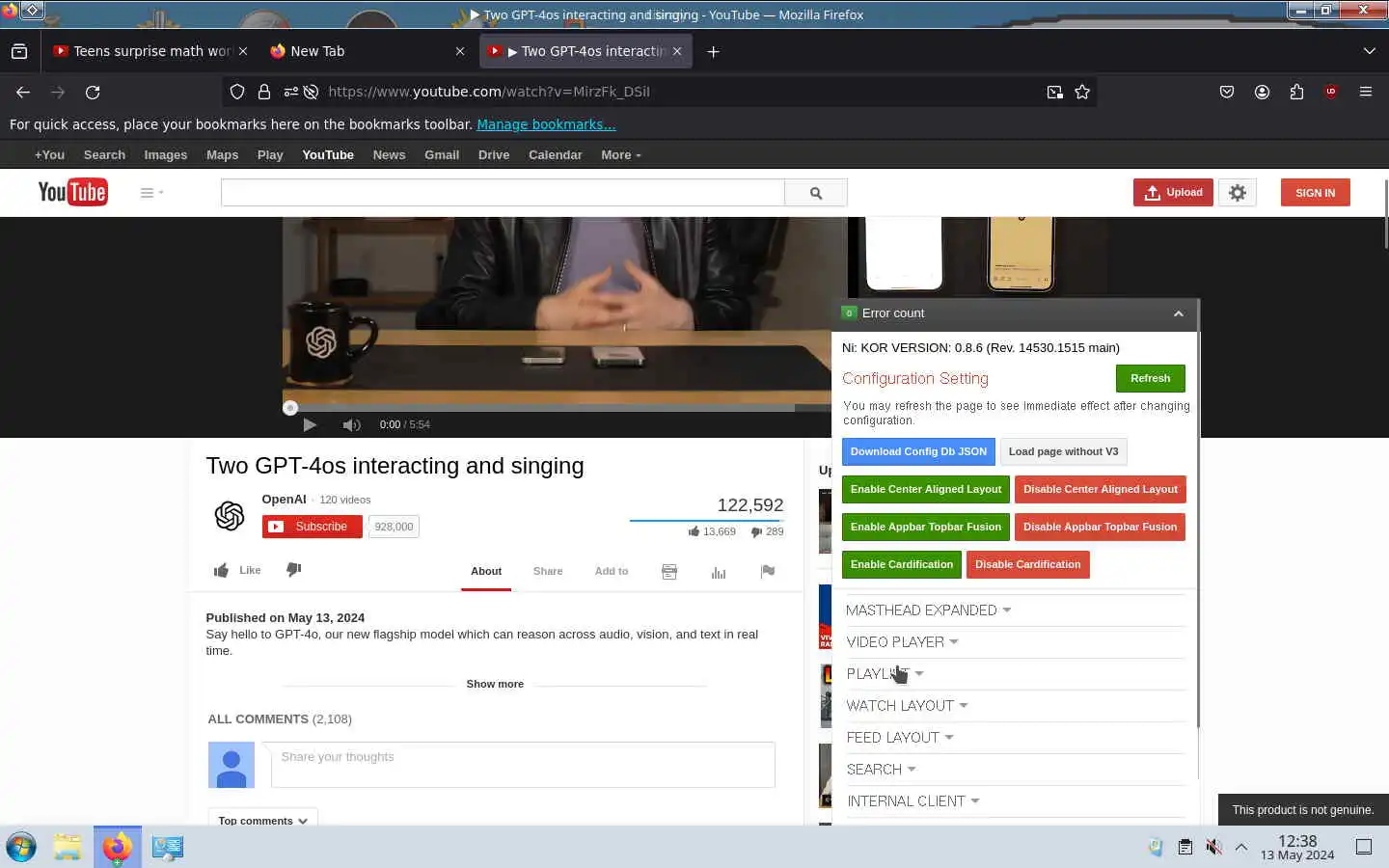Screen dimensions: 1389x868
Task: Disable Cardification
Action: (1027, 564)
